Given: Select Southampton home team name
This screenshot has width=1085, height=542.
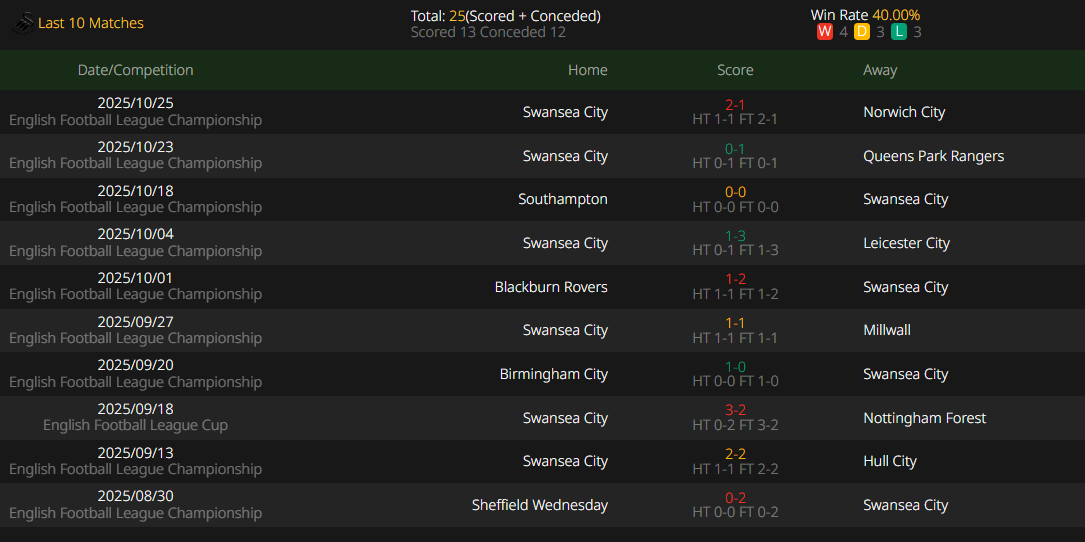Looking at the screenshot, I should (x=562, y=199).
